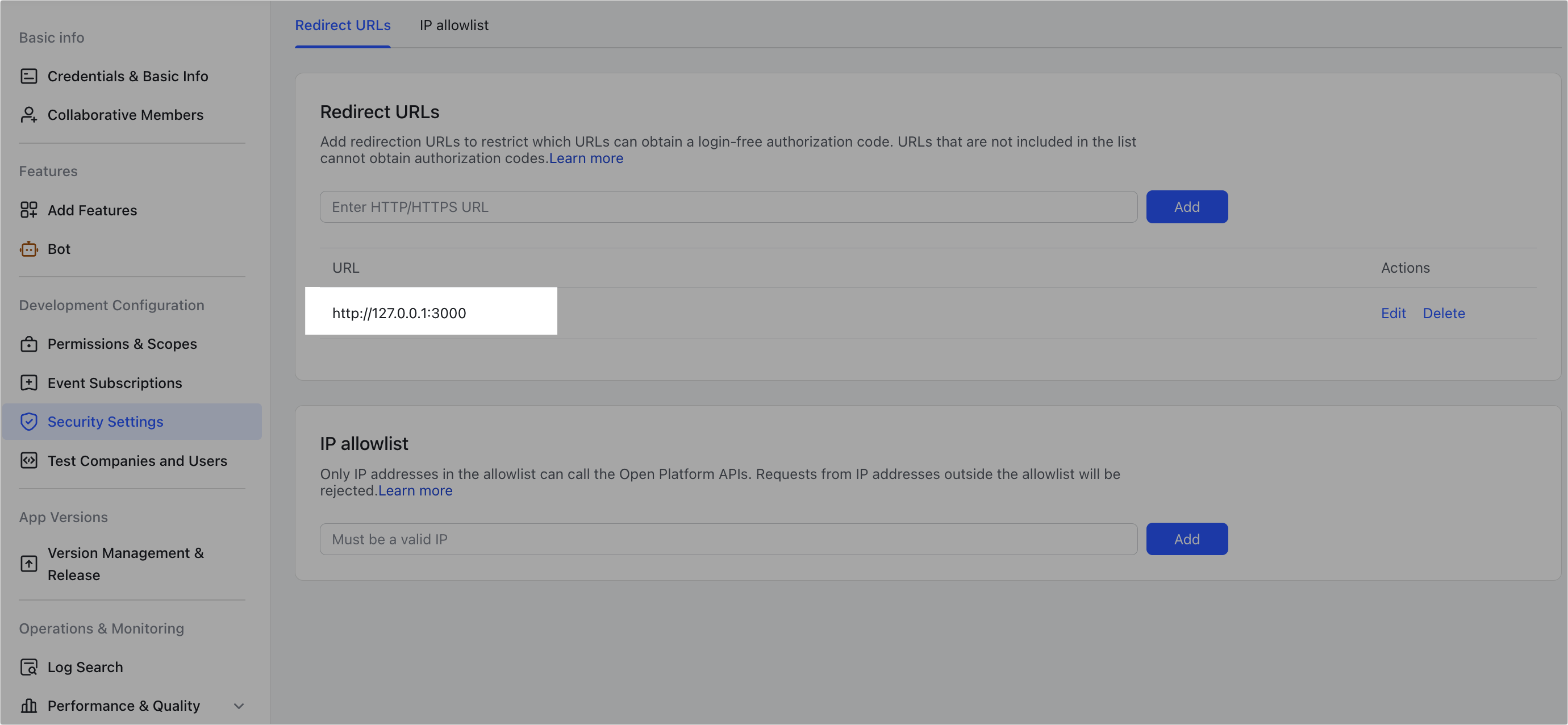Edit the 127.0.0.1:3000 redirect URL
The height and width of the screenshot is (725, 1568).
tap(1392, 314)
